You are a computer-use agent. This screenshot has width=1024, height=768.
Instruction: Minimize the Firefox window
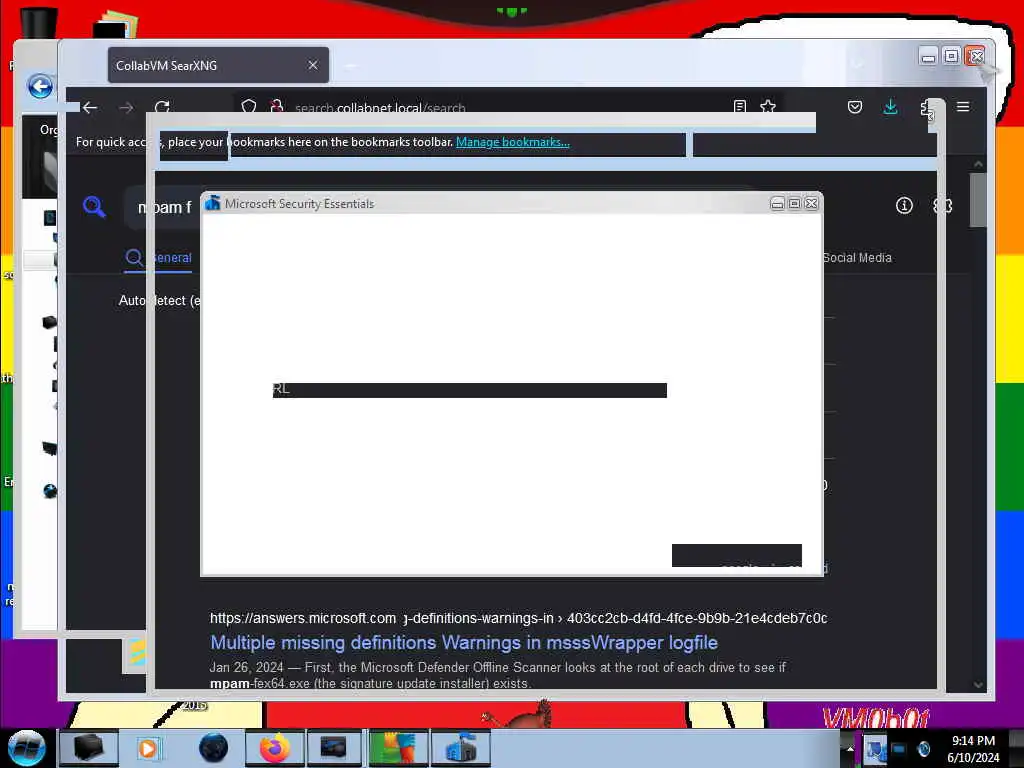tap(928, 57)
